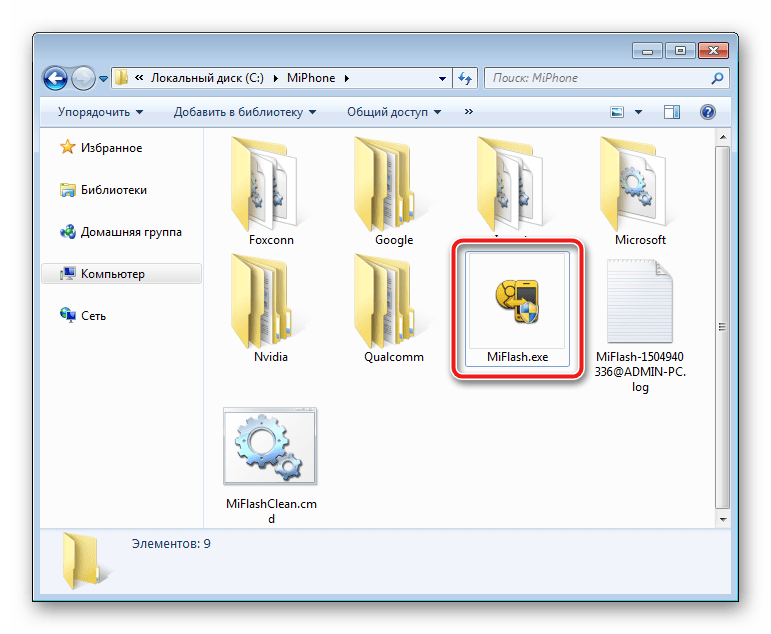Click the Foxconn folder name label

point(271,240)
